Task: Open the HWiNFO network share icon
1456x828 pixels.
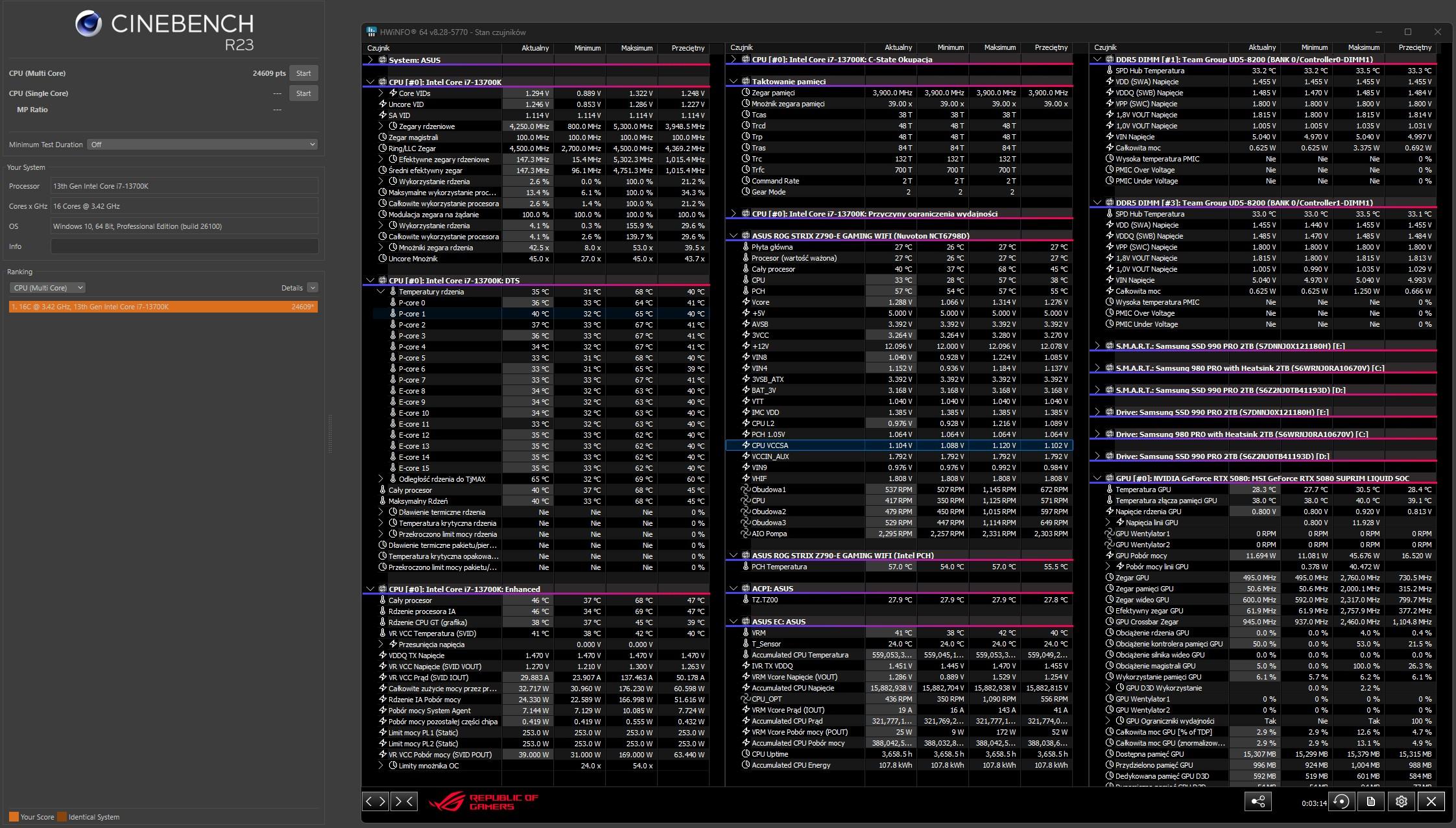Action: pyautogui.click(x=1258, y=802)
